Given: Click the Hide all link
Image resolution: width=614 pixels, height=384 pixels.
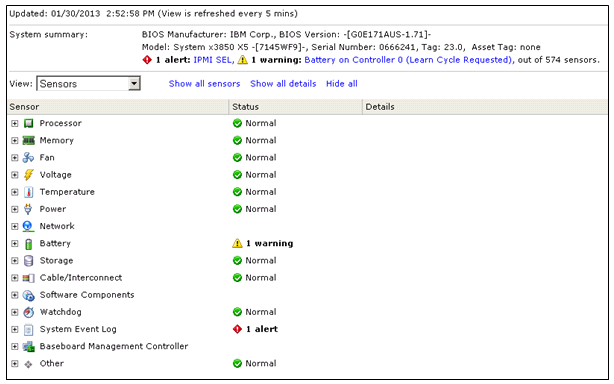Looking at the screenshot, I should point(342,84).
